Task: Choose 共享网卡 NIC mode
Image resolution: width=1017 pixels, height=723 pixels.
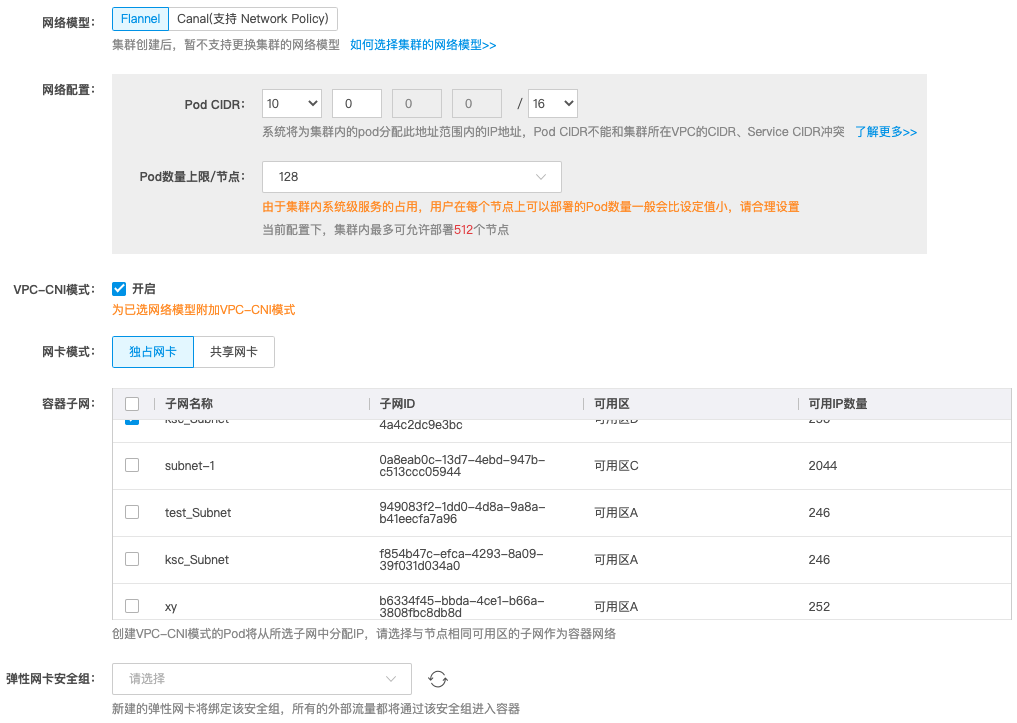Action: pyautogui.click(x=233, y=352)
